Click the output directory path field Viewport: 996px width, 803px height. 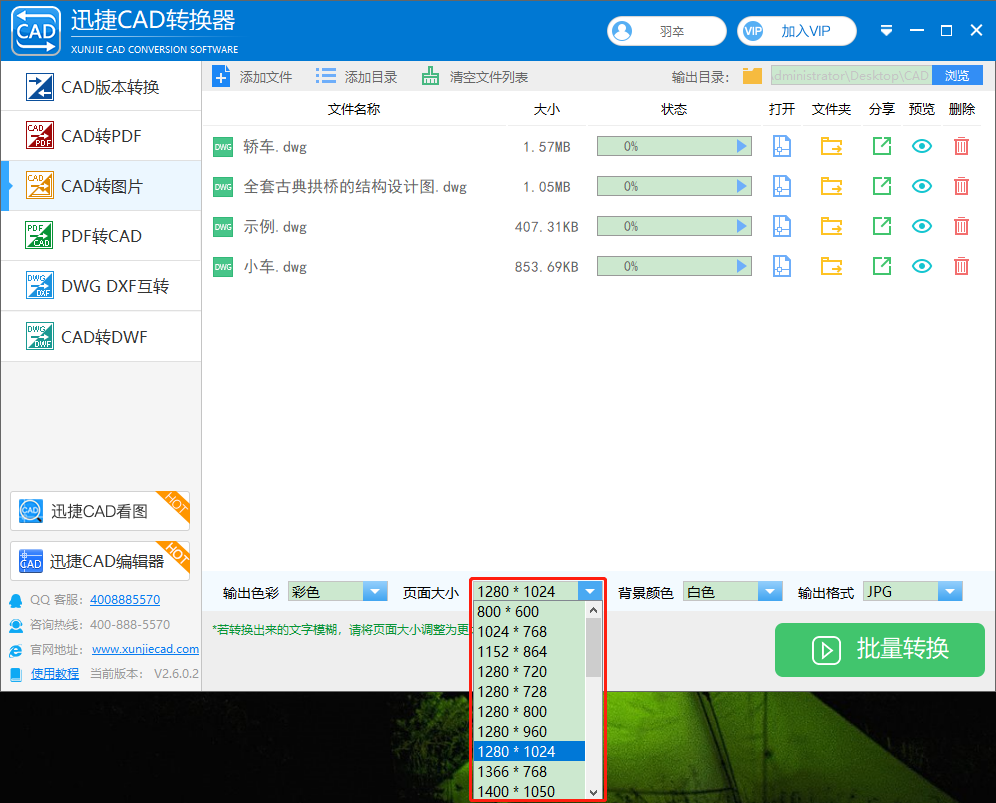[x=851, y=76]
